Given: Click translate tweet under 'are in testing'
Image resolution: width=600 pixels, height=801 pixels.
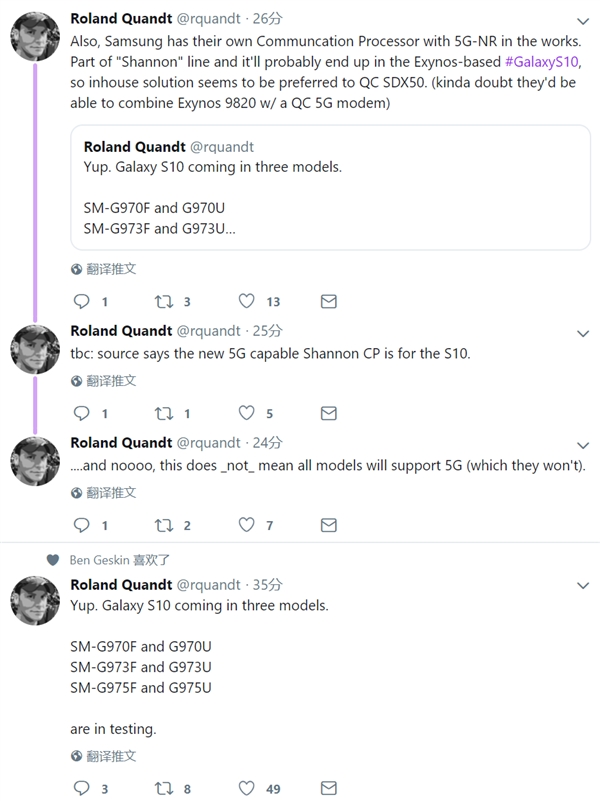Looking at the screenshot, I should (111, 757).
